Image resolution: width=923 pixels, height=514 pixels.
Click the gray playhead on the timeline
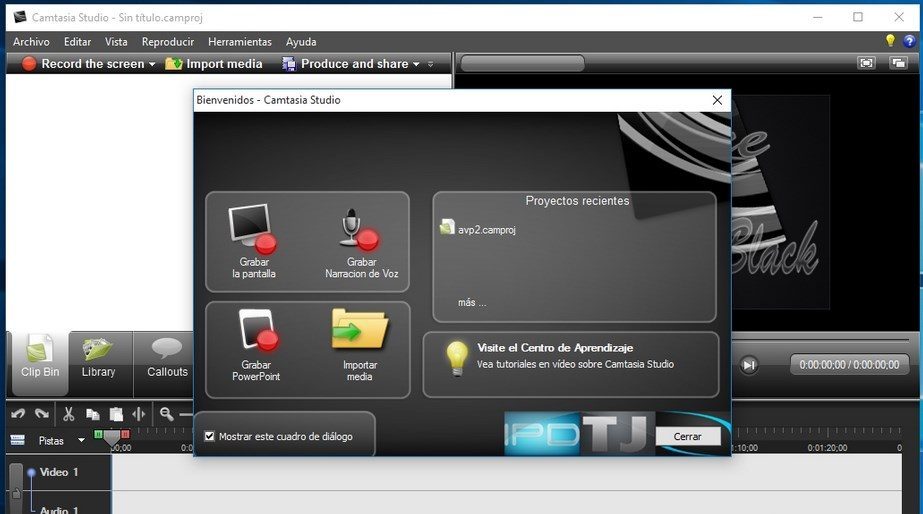point(111,437)
